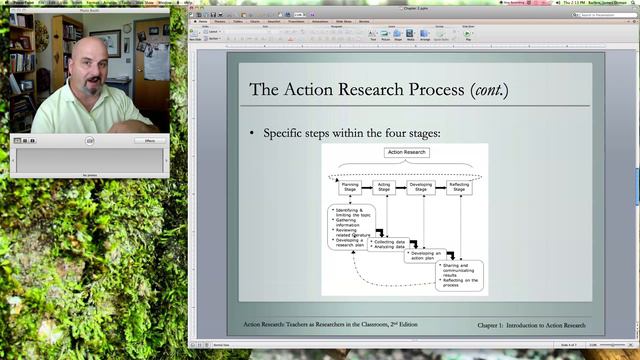Click the 'Slide 4 of 7' status text
640x360 pixels.
tap(568, 345)
